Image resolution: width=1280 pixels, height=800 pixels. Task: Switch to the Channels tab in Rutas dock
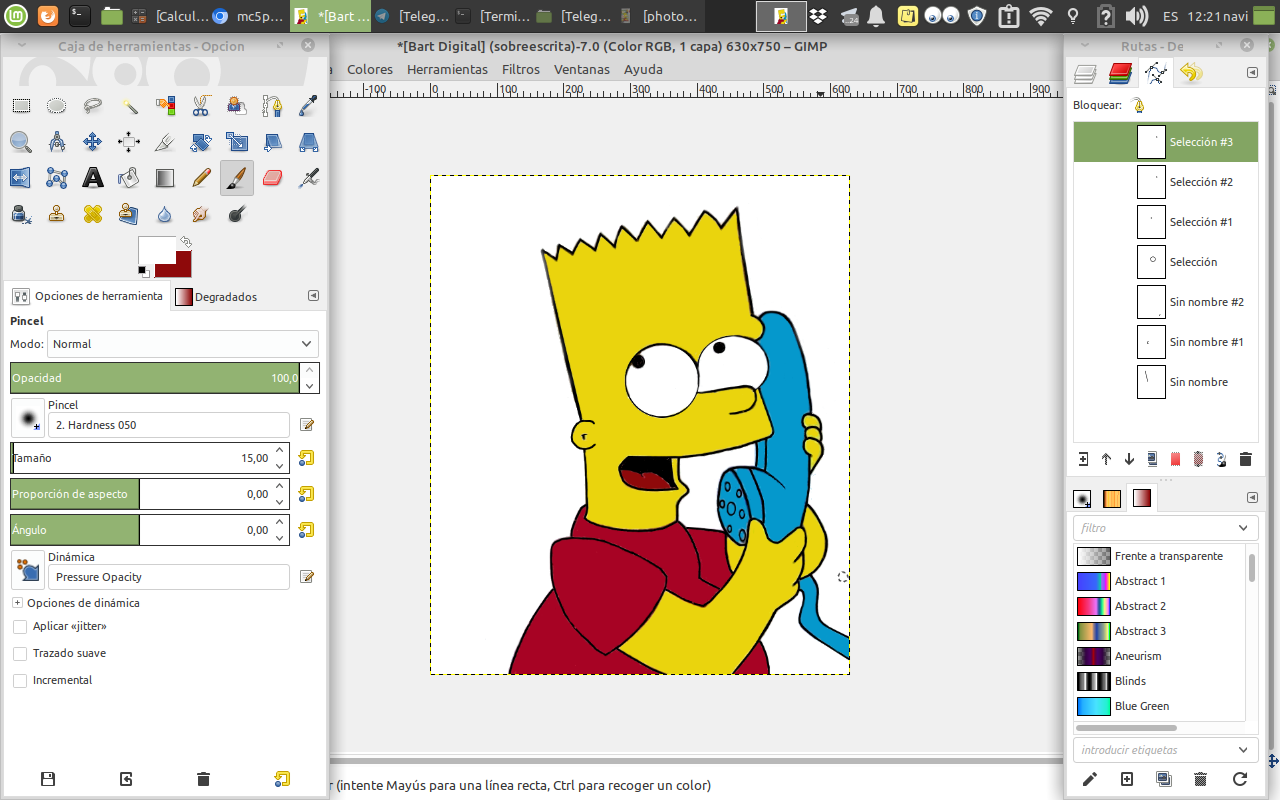pyautogui.click(x=1120, y=72)
